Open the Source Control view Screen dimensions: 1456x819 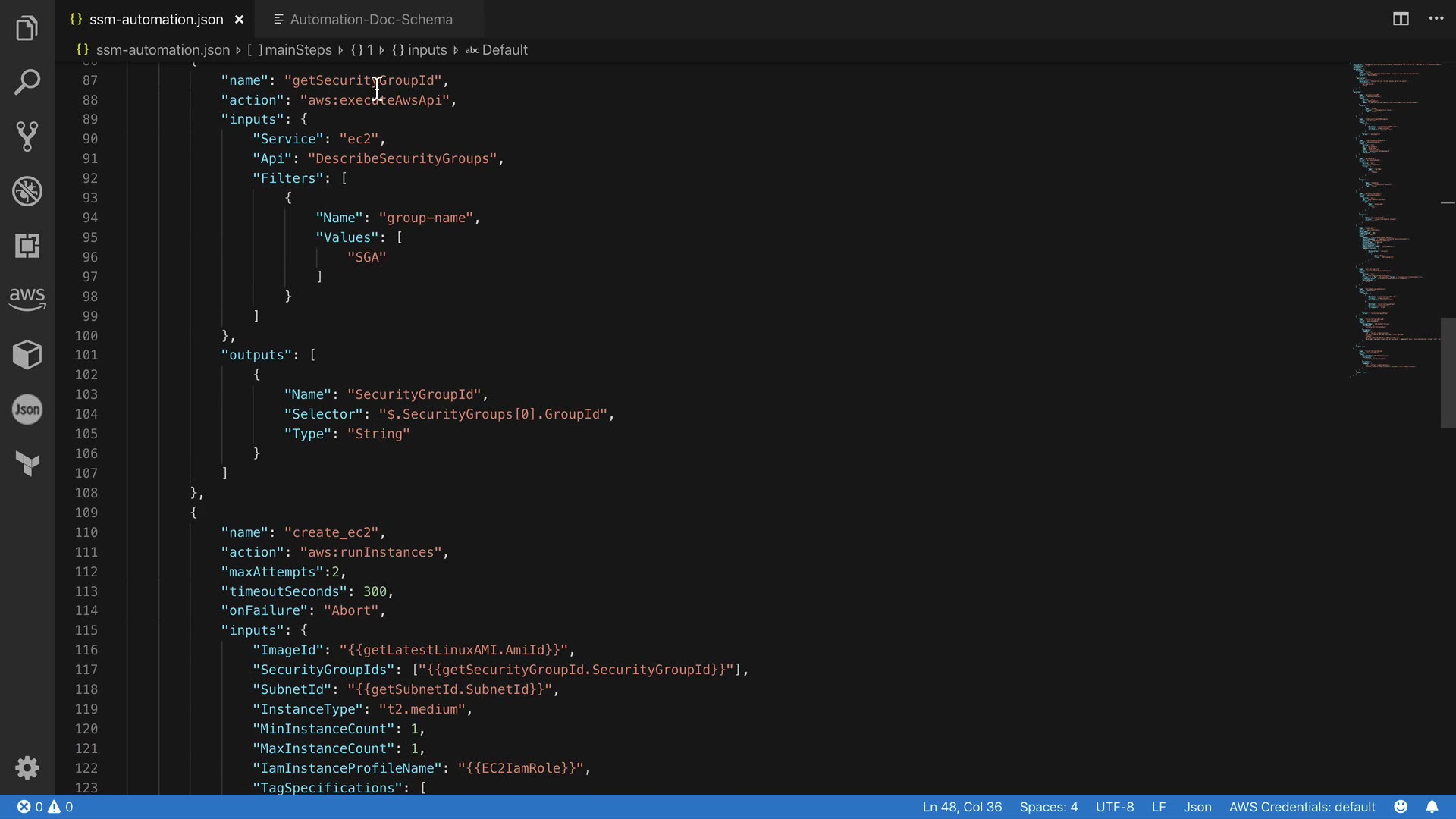(27, 136)
